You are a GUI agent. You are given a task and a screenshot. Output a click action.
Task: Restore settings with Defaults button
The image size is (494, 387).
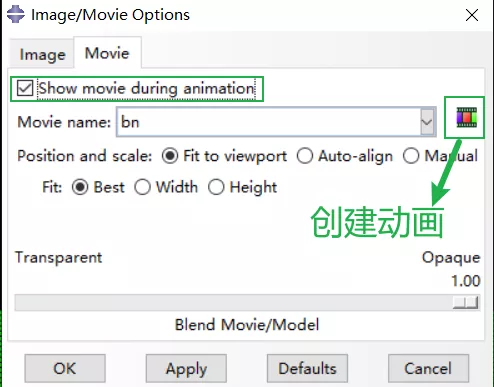(x=307, y=368)
